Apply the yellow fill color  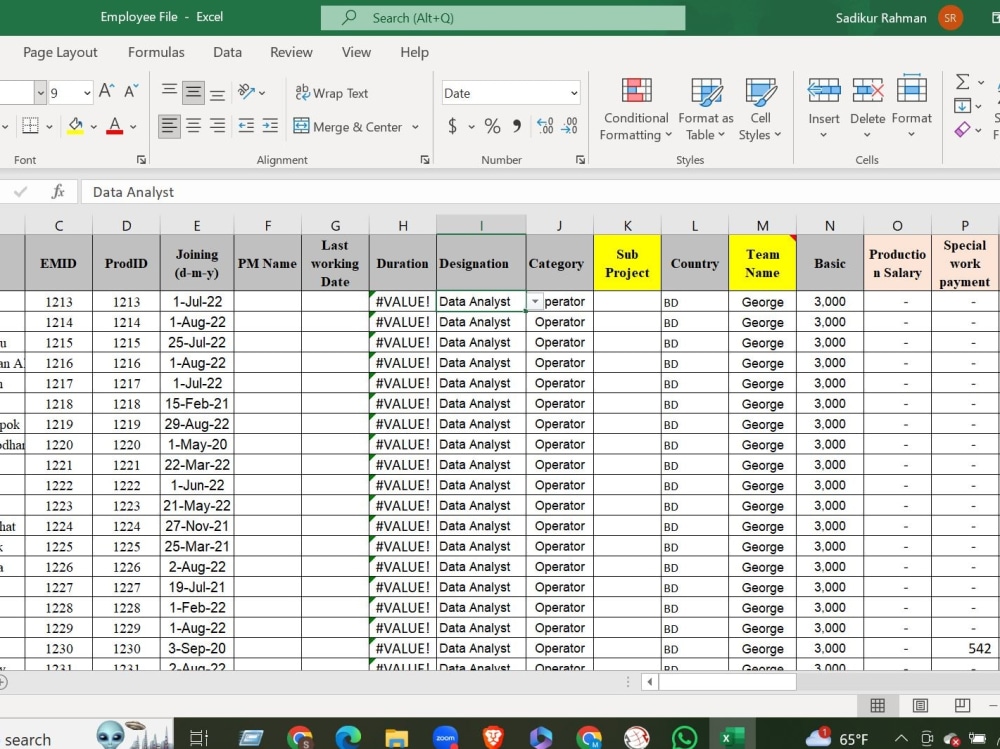76,126
